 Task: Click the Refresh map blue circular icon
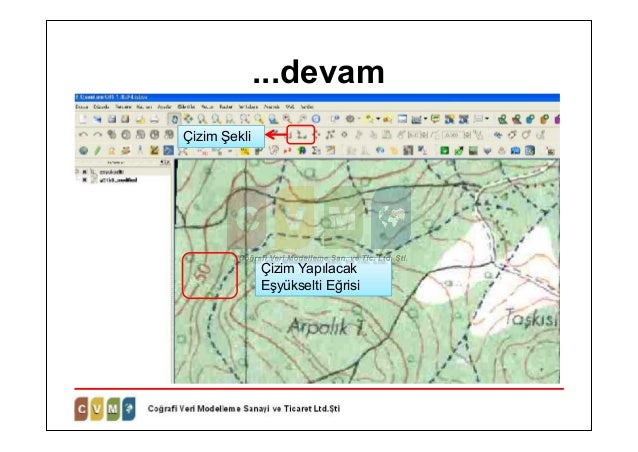pyautogui.click(x=316, y=119)
